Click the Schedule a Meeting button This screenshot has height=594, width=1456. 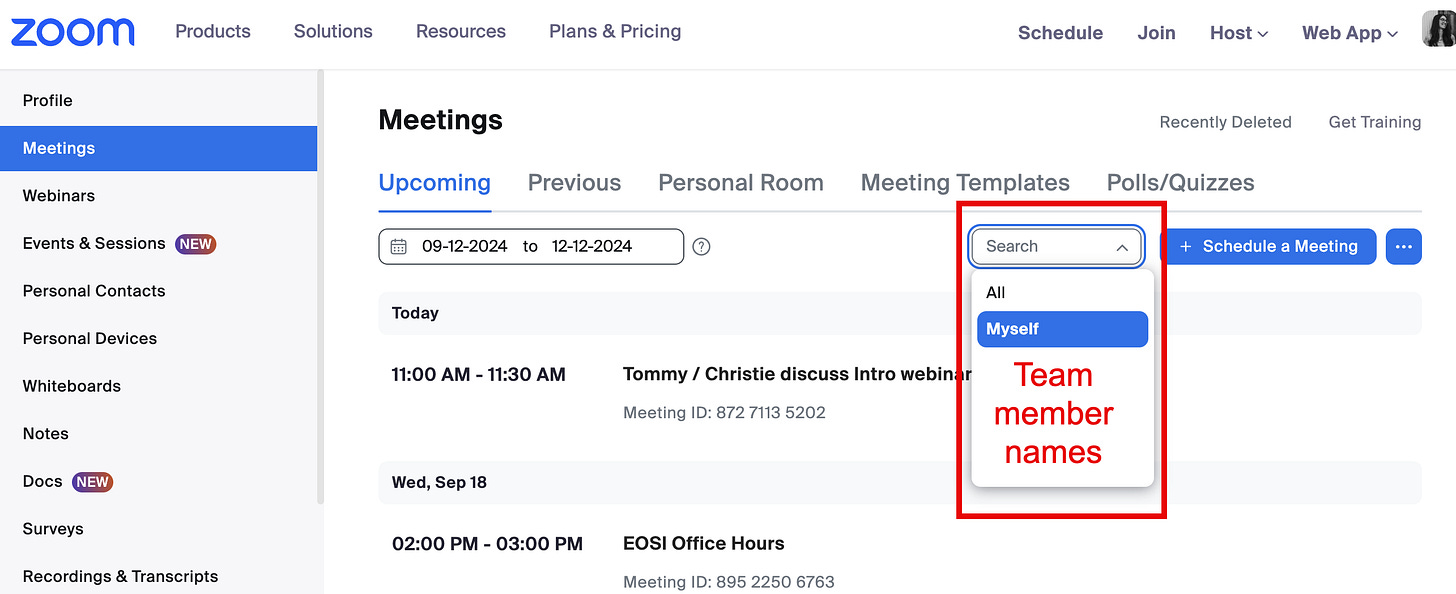(1268, 246)
